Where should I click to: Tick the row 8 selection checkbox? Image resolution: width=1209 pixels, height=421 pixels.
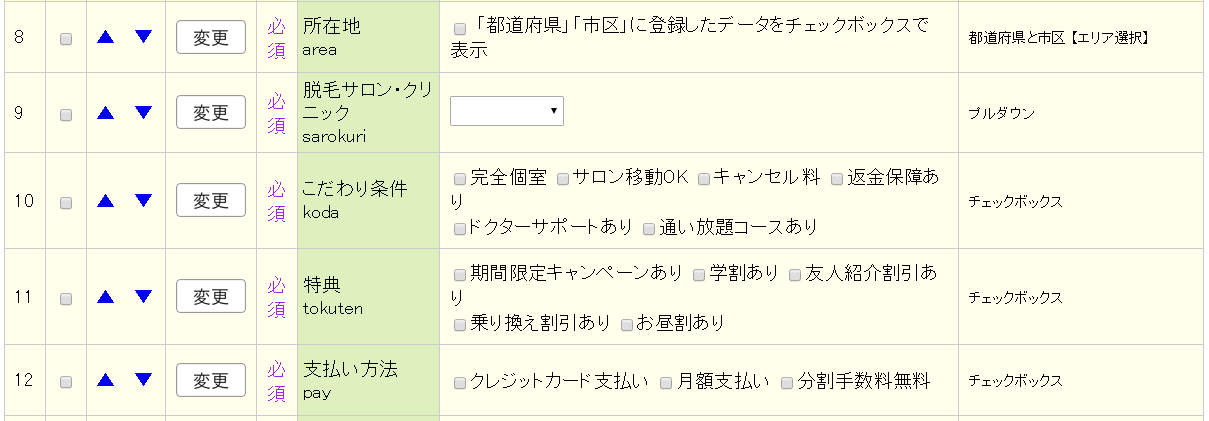pyautogui.click(x=66, y=39)
